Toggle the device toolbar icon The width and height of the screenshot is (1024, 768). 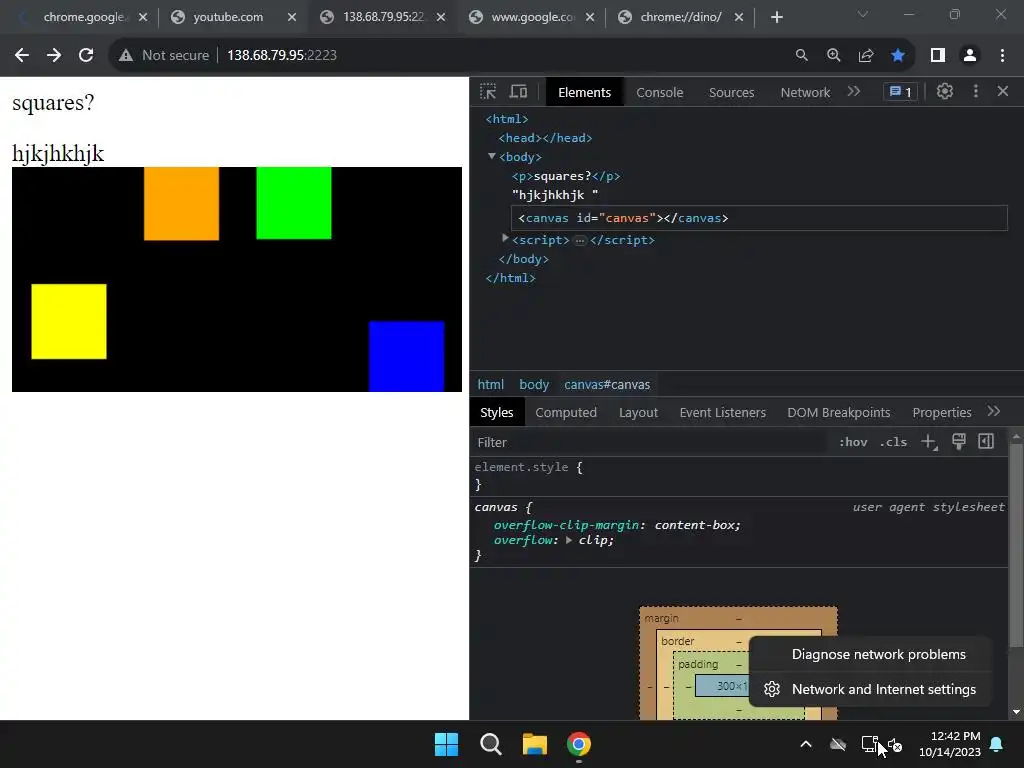tap(519, 91)
